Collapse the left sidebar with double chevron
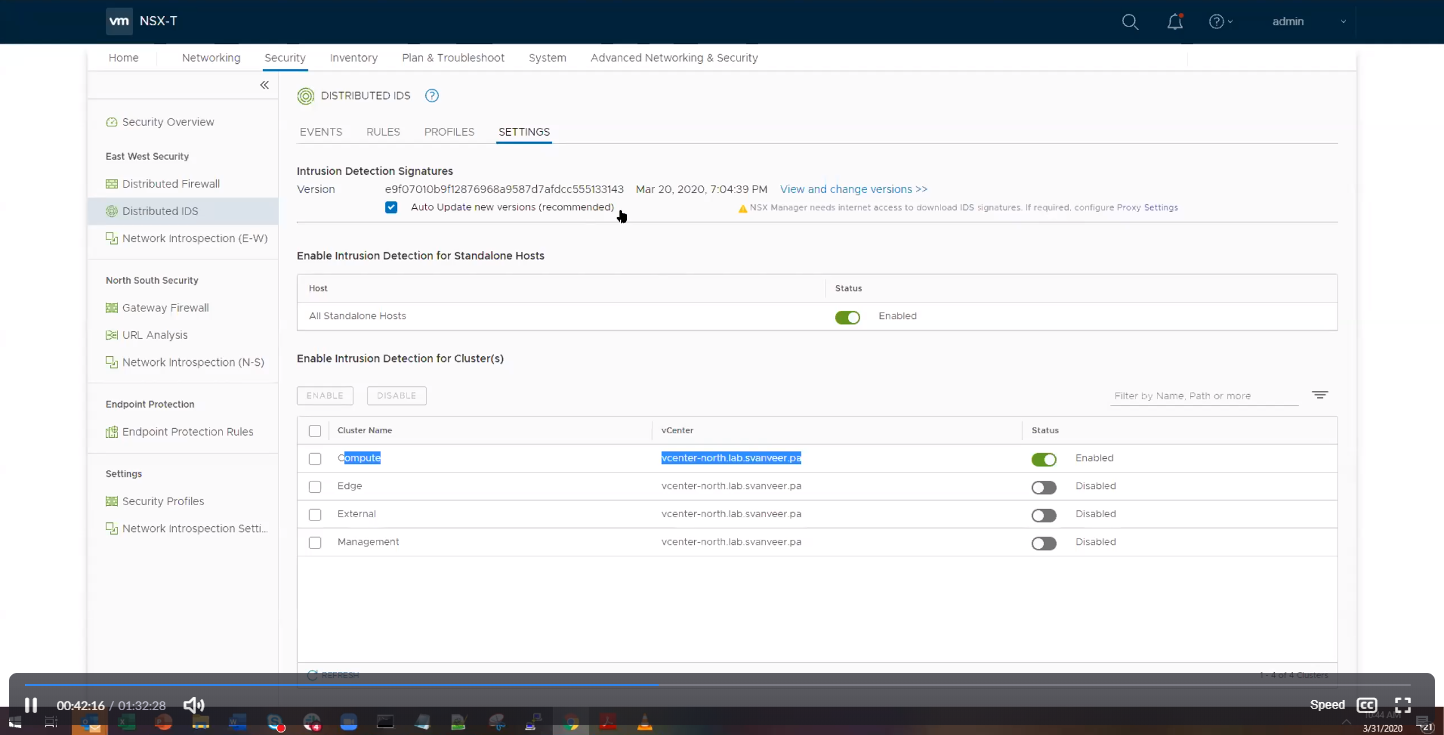This screenshot has height=735, width=1444. pyautogui.click(x=264, y=86)
